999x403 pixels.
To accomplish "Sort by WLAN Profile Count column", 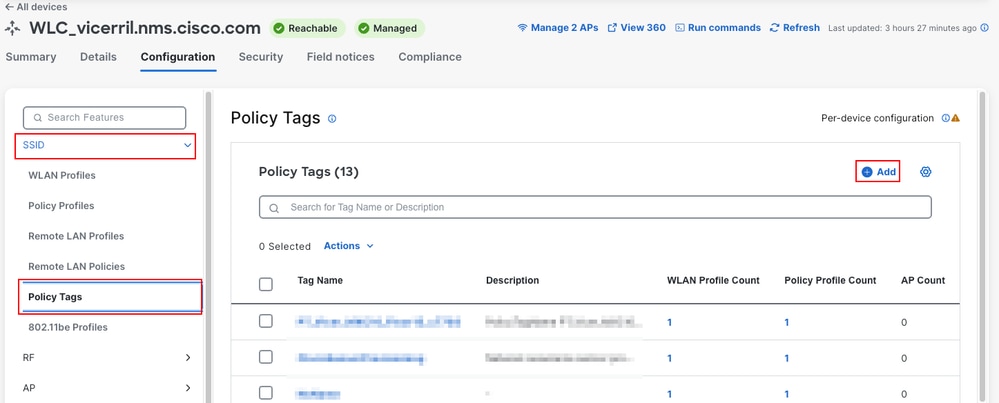I will (x=713, y=281).
